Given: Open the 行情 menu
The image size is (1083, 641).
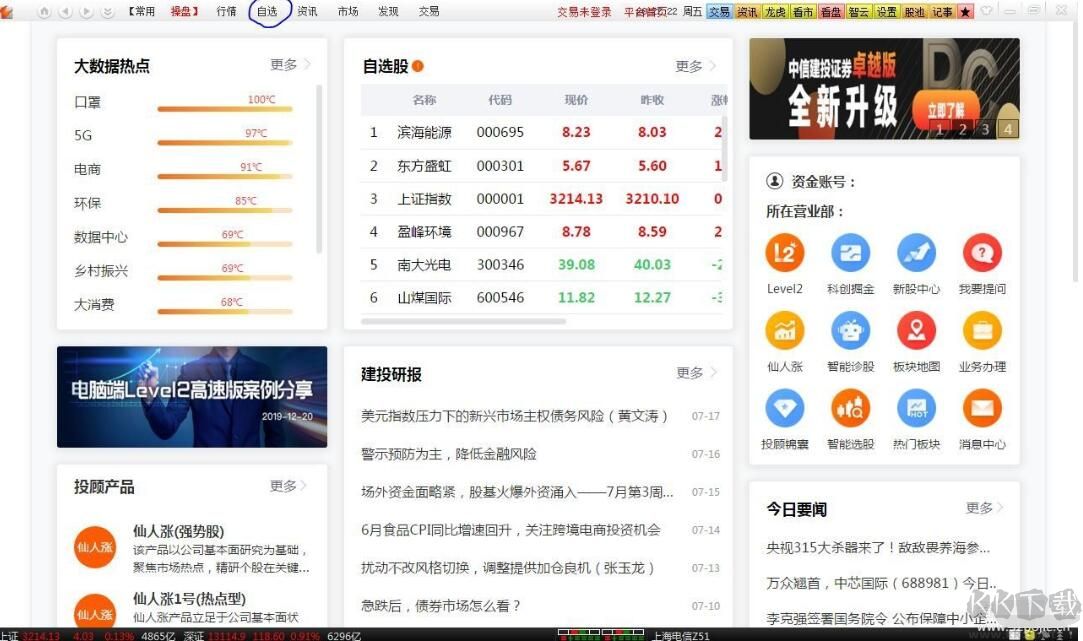Looking at the screenshot, I should click(x=225, y=11).
